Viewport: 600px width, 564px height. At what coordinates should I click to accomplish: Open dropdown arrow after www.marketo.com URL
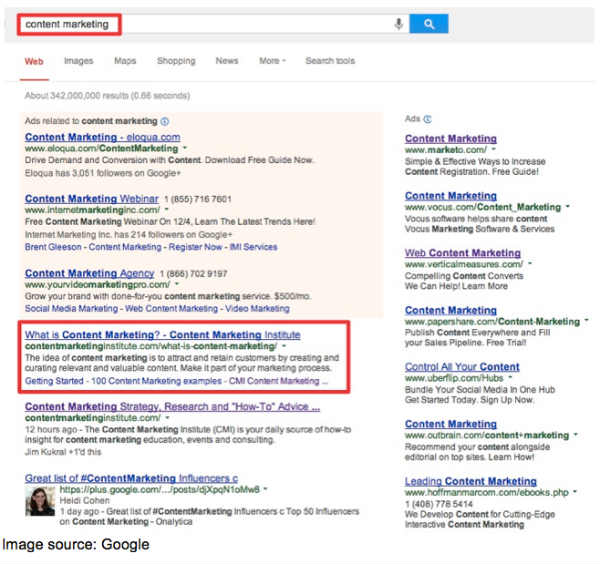click(x=494, y=149)
